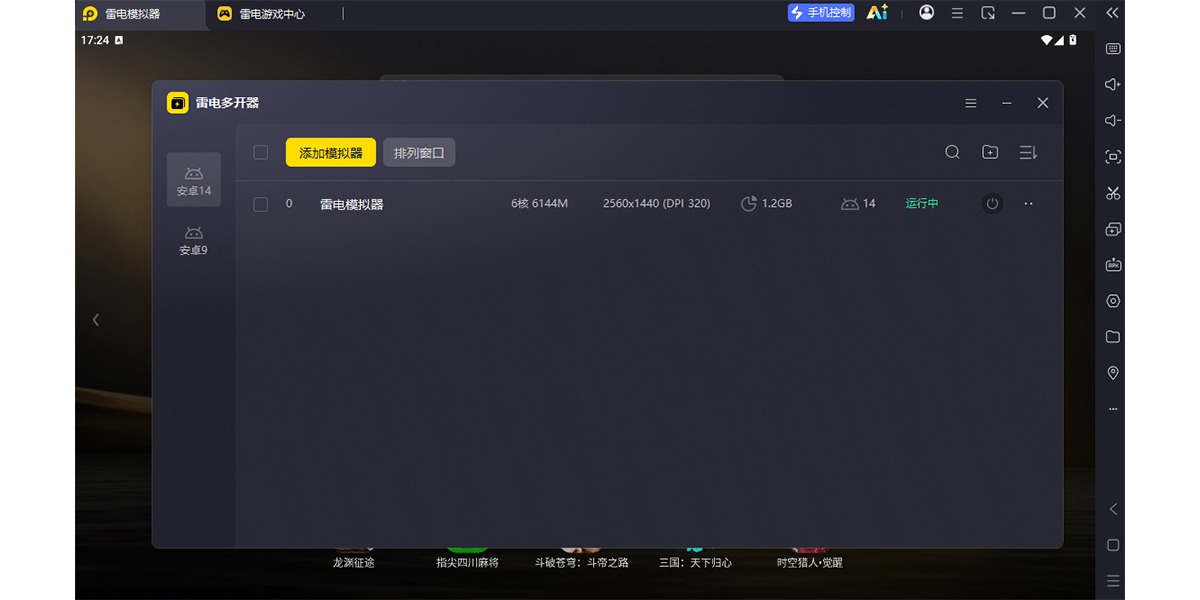Open the 斗破苍穹：斗帝之路 app label

(582, 562)
